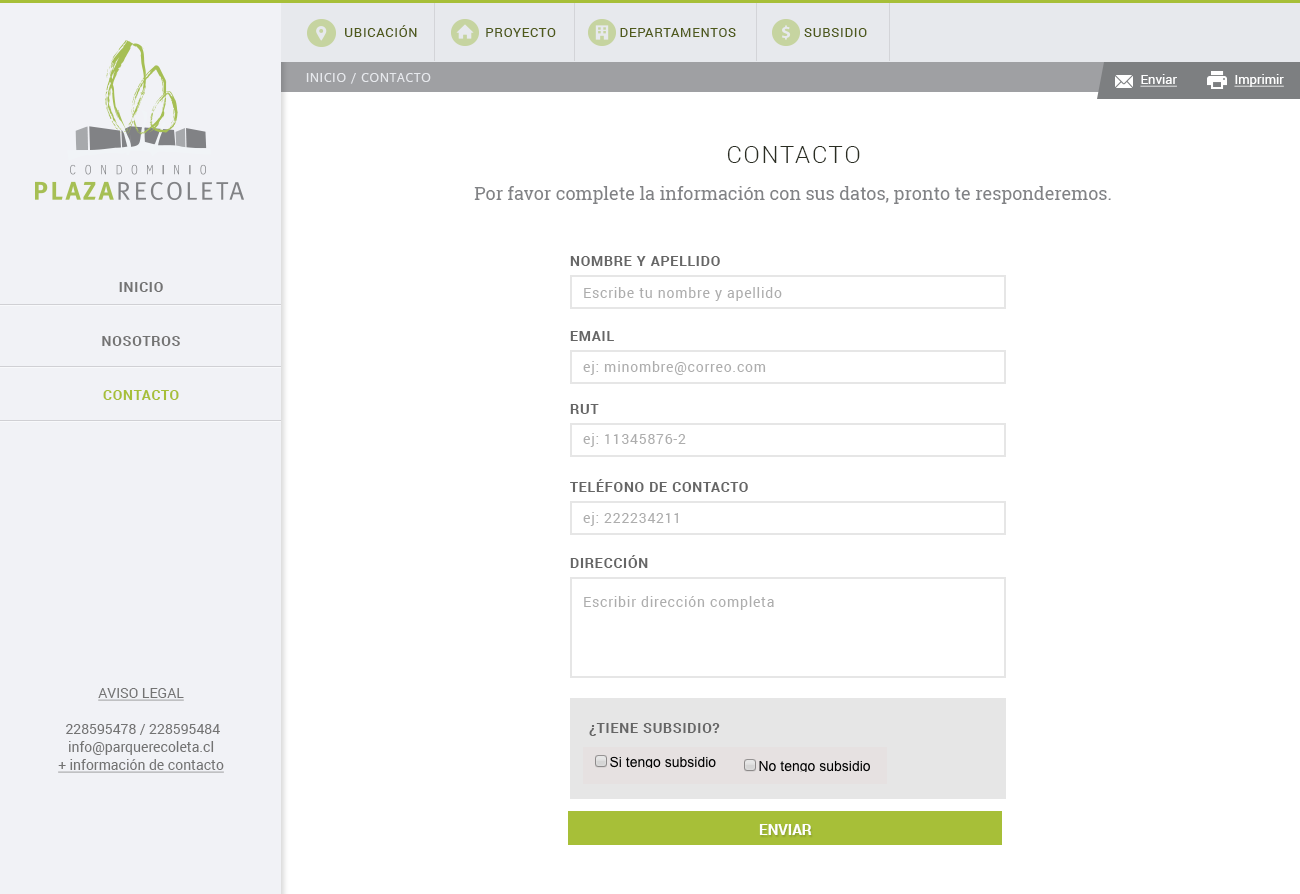Viewport: 1300px width, 894px height.
Task: Select the RUT input field
Action: [787, 440]
